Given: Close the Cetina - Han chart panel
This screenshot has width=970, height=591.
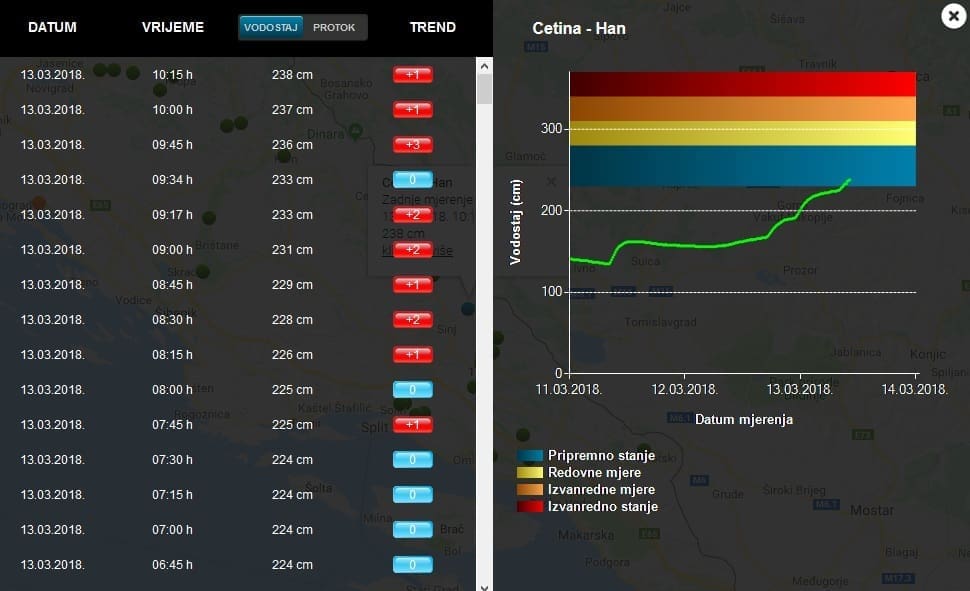Looking at the screenshot, I should click(951, 16).
